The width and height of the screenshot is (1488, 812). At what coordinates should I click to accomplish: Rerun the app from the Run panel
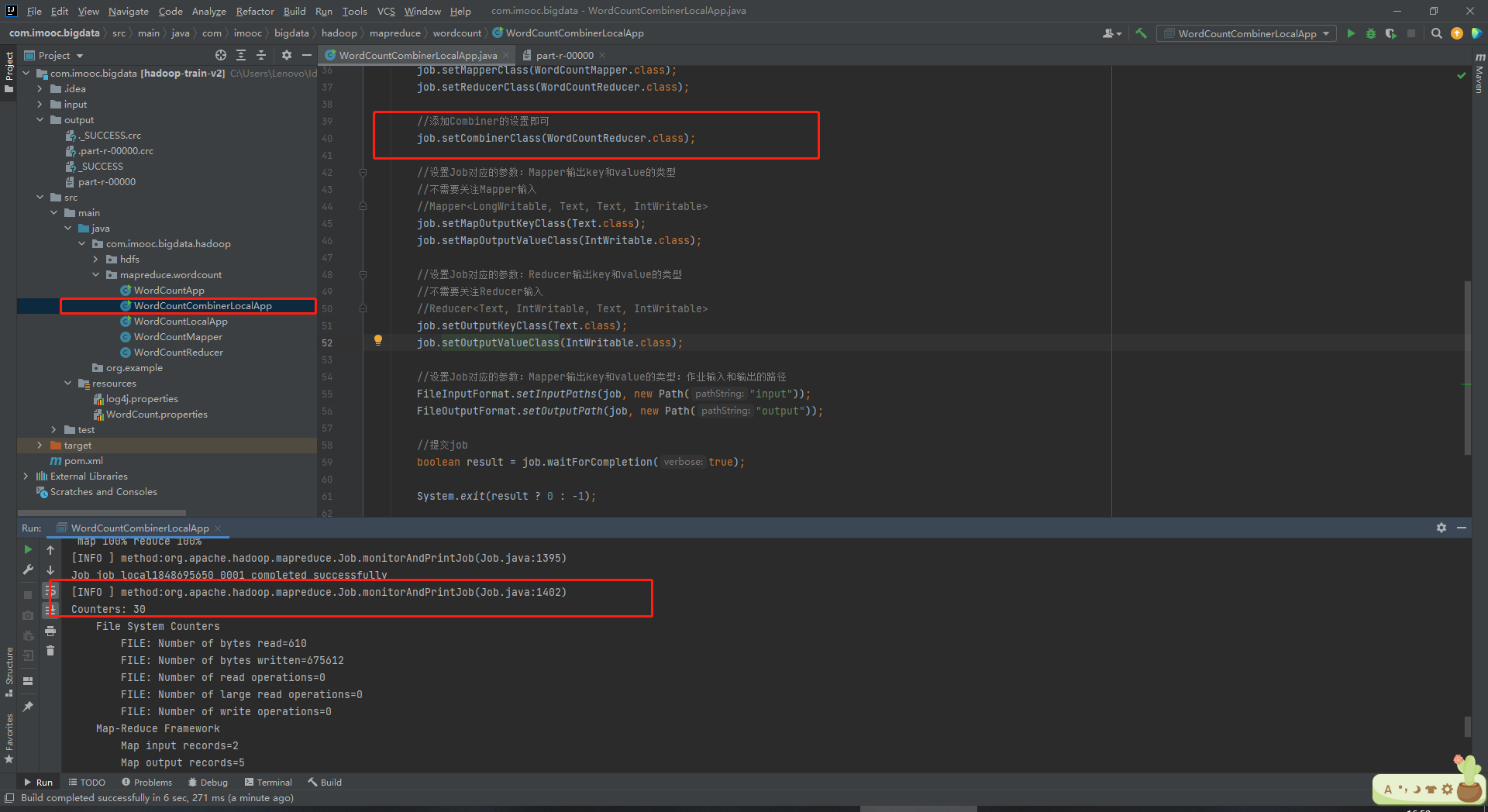pyautogui.click(x=28, y=549)
